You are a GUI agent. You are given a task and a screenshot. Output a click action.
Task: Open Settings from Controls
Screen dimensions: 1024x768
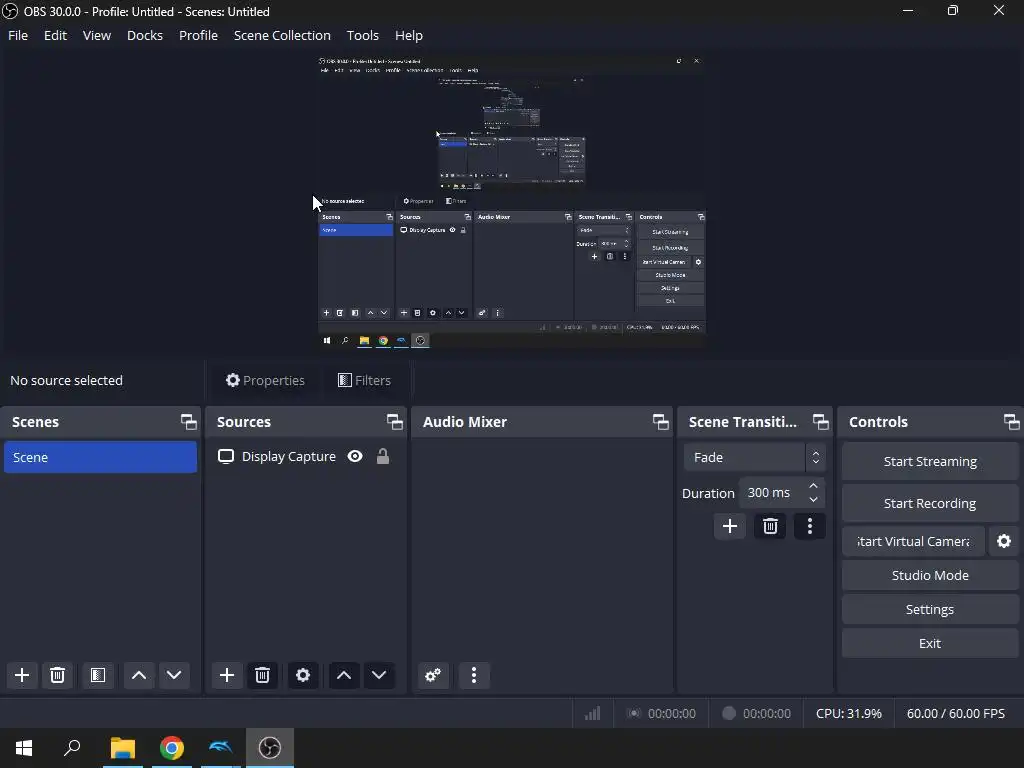[x=930, y=609]
